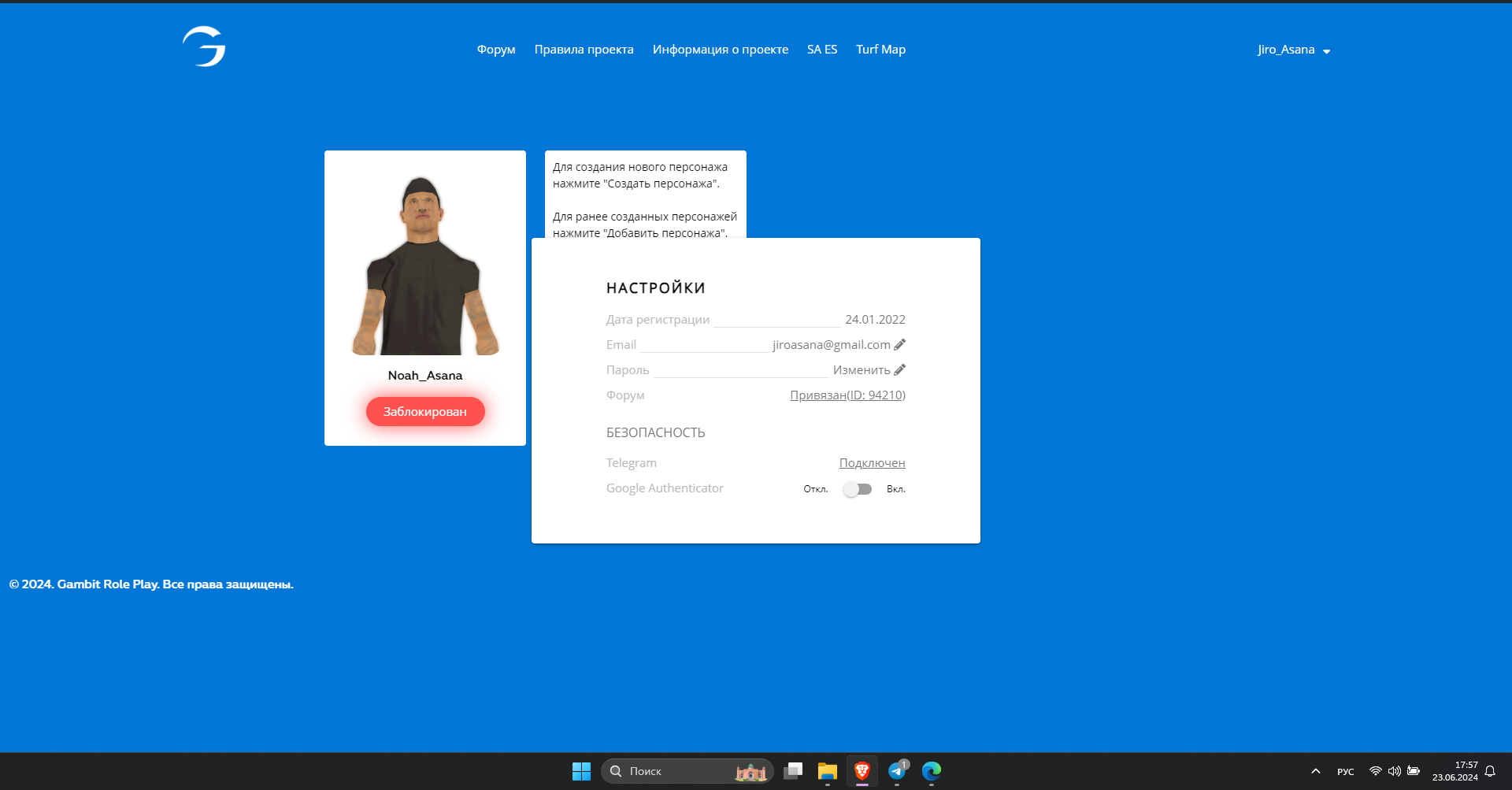Open the Brave browser taskbar icon
The image size is (1512, 790).
click(x=862, y=771)
